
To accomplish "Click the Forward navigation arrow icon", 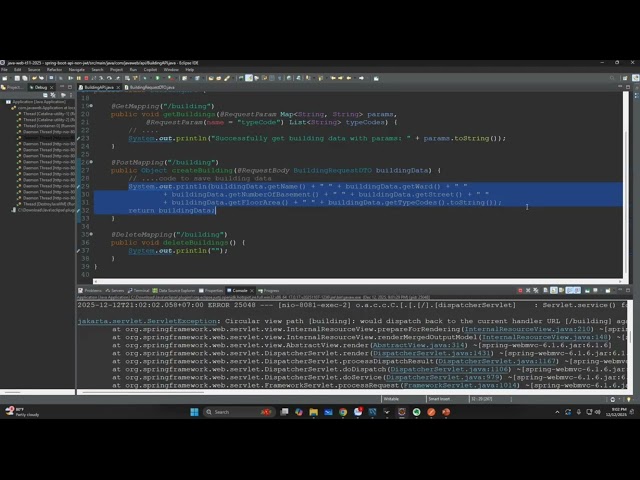I will click(x=361, y=78).
